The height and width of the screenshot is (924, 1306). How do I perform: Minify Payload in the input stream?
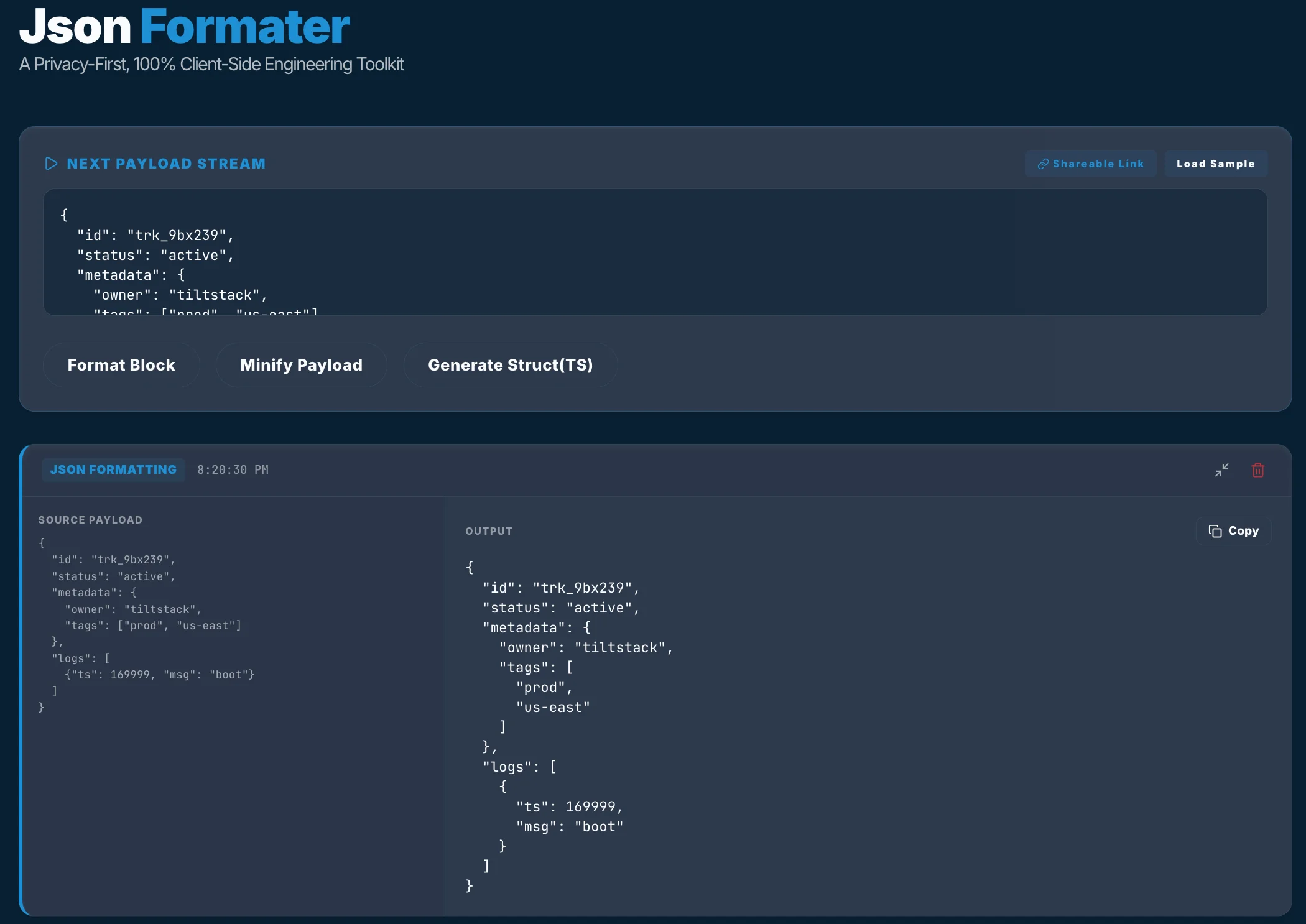(301, 365)
